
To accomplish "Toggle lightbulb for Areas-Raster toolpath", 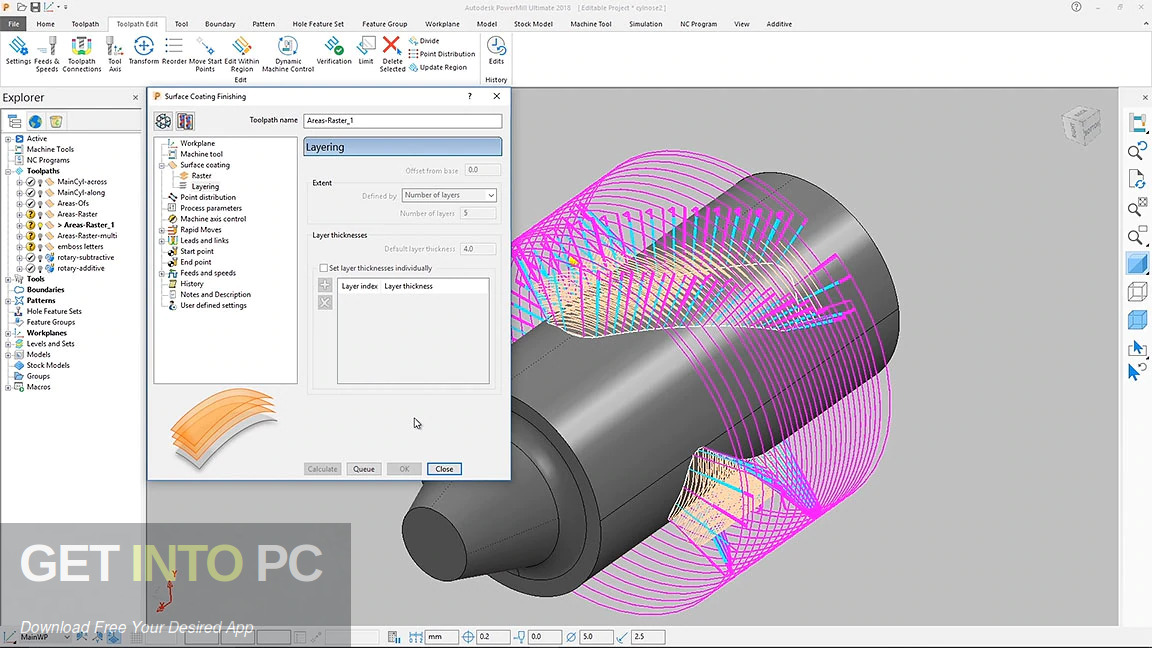I will click(x=40, y=215).
